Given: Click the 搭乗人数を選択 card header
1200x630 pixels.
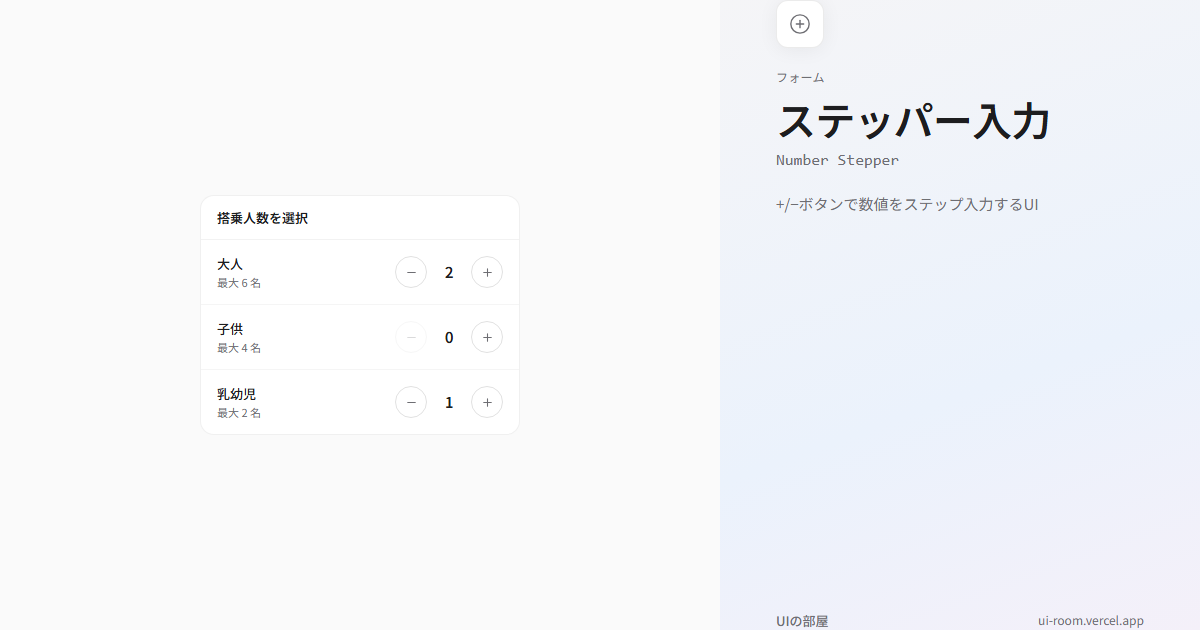Looking at the screenshot, I should click(360, 218).
